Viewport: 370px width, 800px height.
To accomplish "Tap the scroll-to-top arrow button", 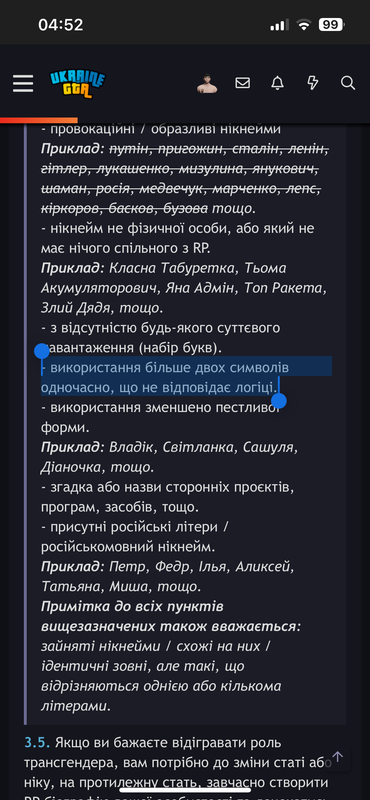I will point(338,757).
